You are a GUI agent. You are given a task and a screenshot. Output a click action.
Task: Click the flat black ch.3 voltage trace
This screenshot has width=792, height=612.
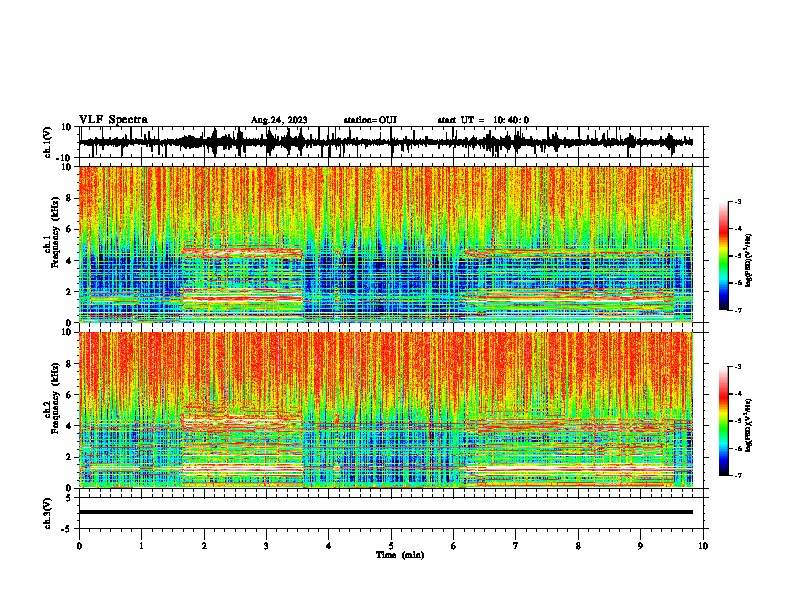coord(386,512)
